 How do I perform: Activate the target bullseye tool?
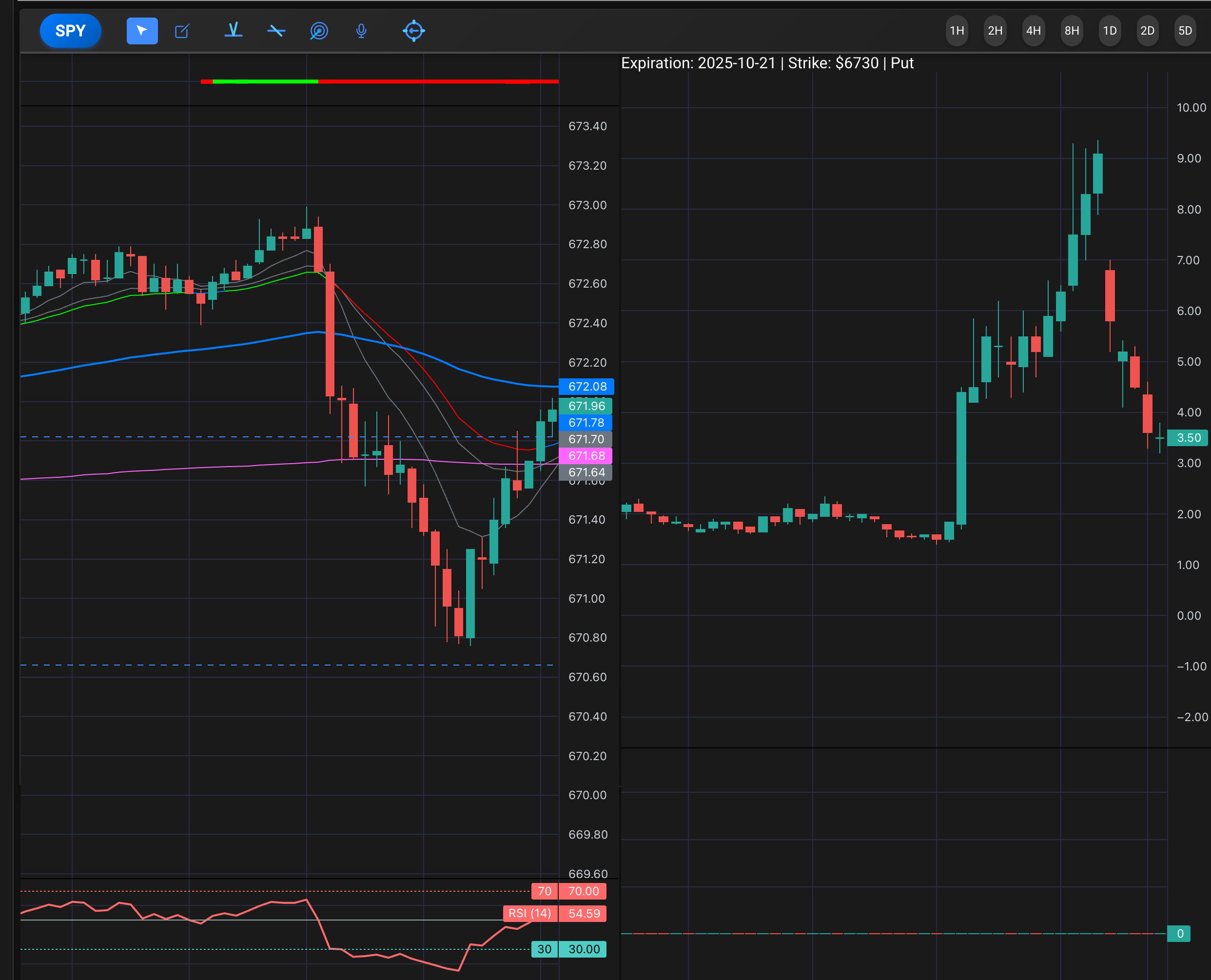319,31
